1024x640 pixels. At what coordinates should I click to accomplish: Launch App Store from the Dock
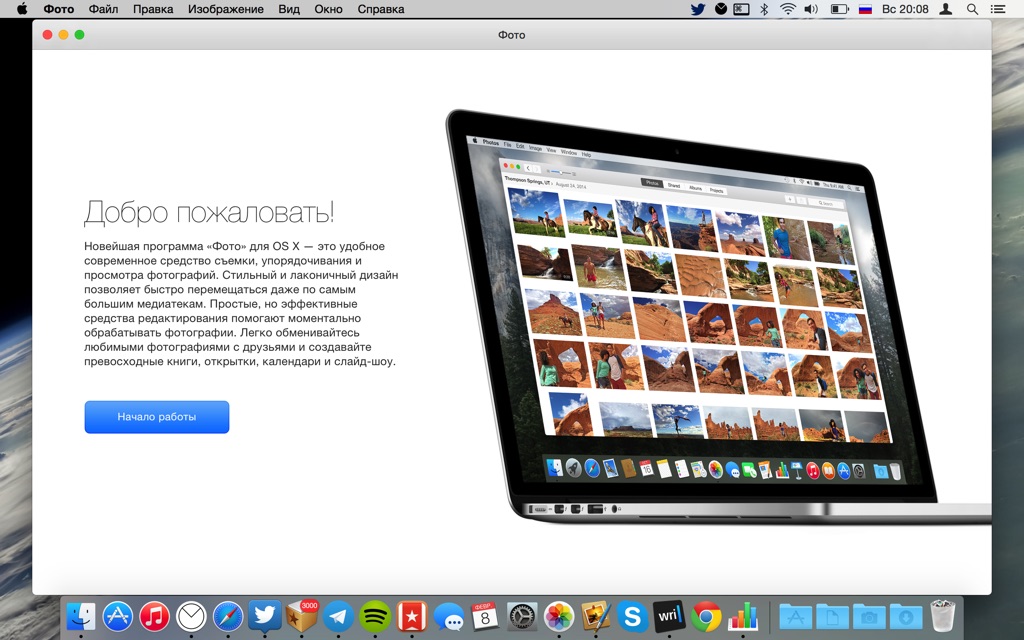pyautogui.click(x=118, y=616)
